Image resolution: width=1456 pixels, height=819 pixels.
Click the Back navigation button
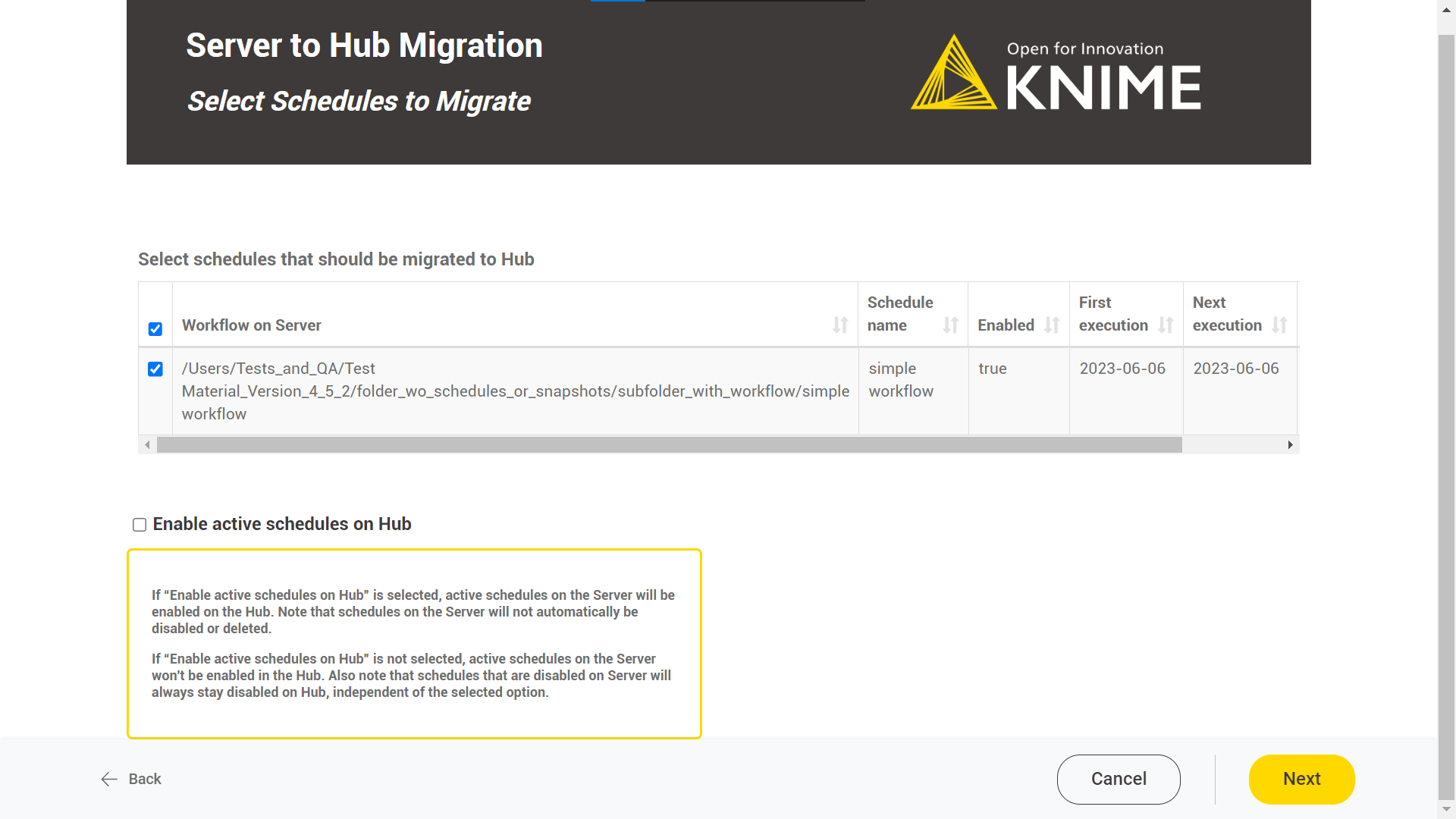[x=129, y=779]
